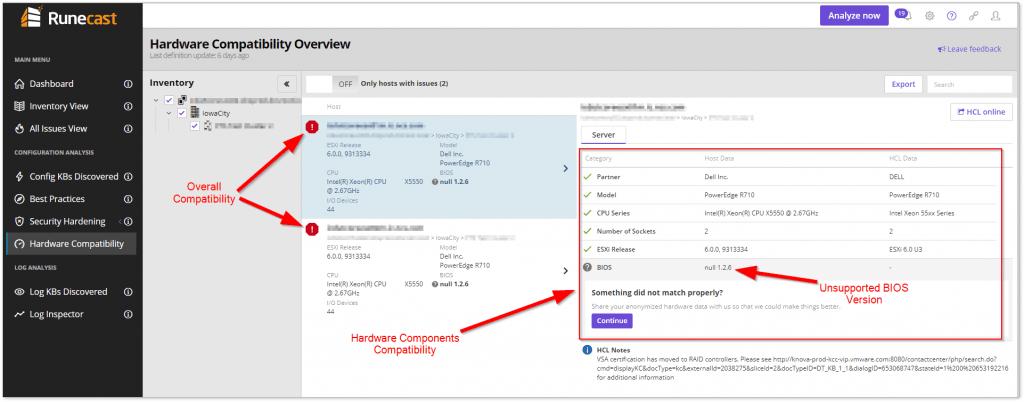Uncheck the root vCenter checkbox in Inventory
The height and width of the screenshot is (402, 1024).
pyautogui.click(x=169, y=100)
